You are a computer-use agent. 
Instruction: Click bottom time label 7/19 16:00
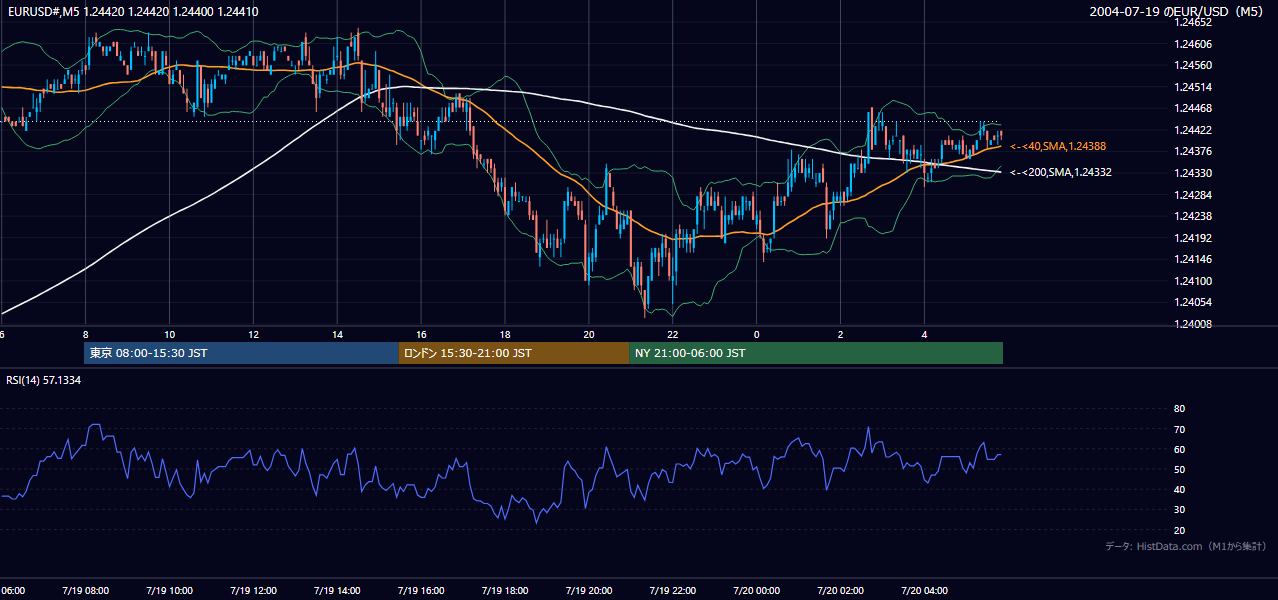[421, 590]
